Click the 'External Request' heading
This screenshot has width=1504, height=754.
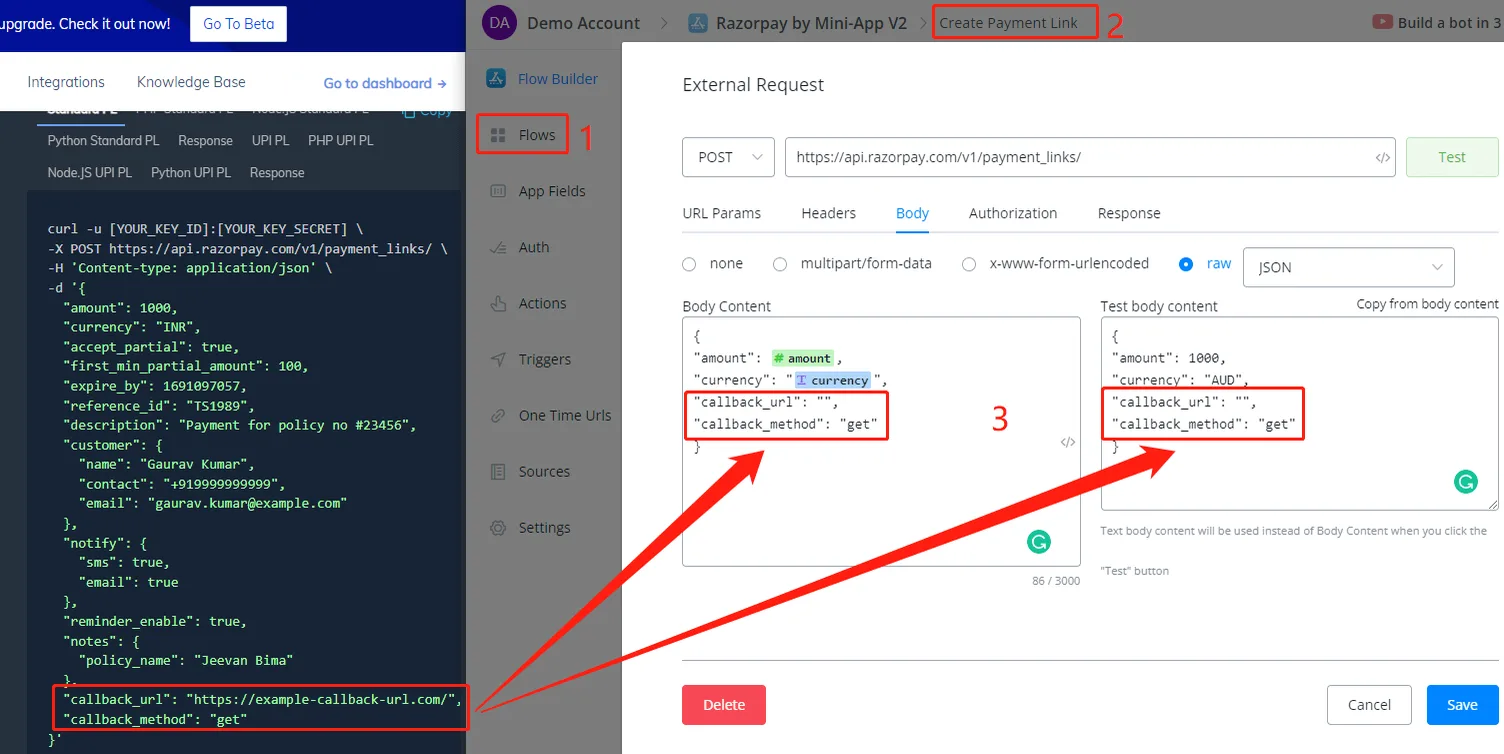[x=753, y=85]
